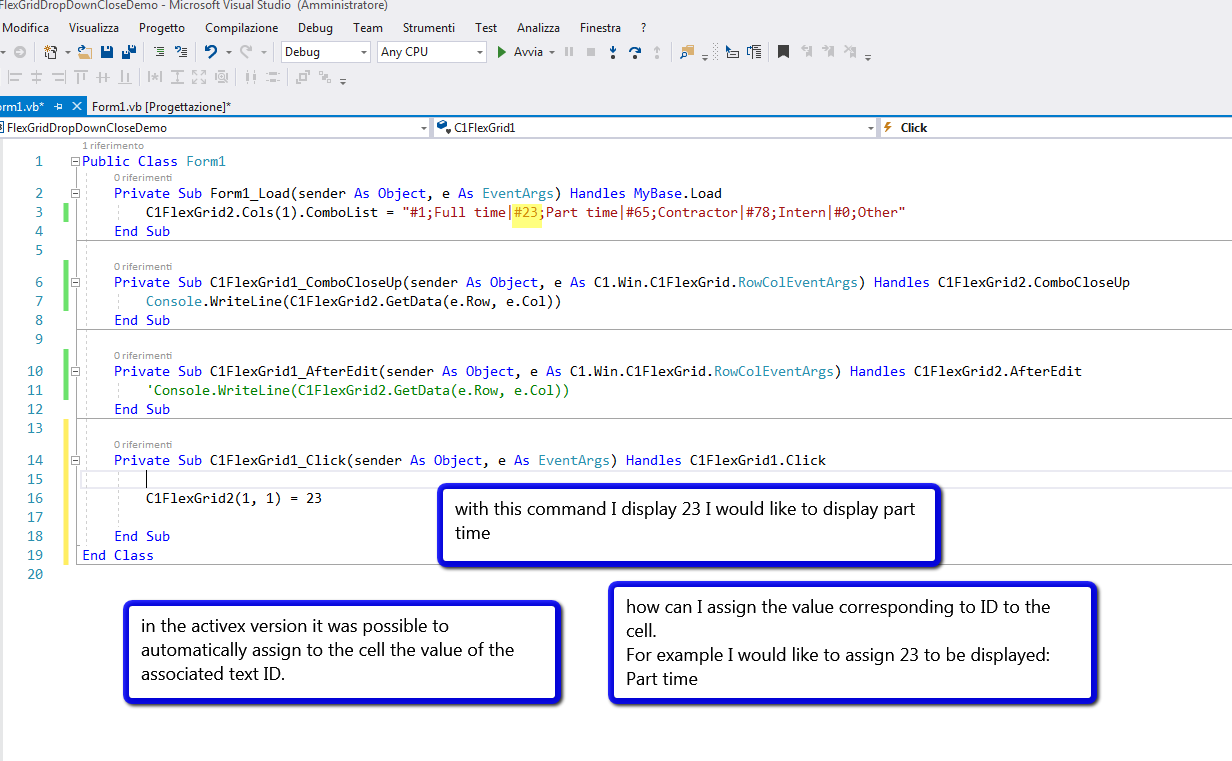Click the commented Console.WriteLine line
The image size is (1232, 761).
click(358, 391)
